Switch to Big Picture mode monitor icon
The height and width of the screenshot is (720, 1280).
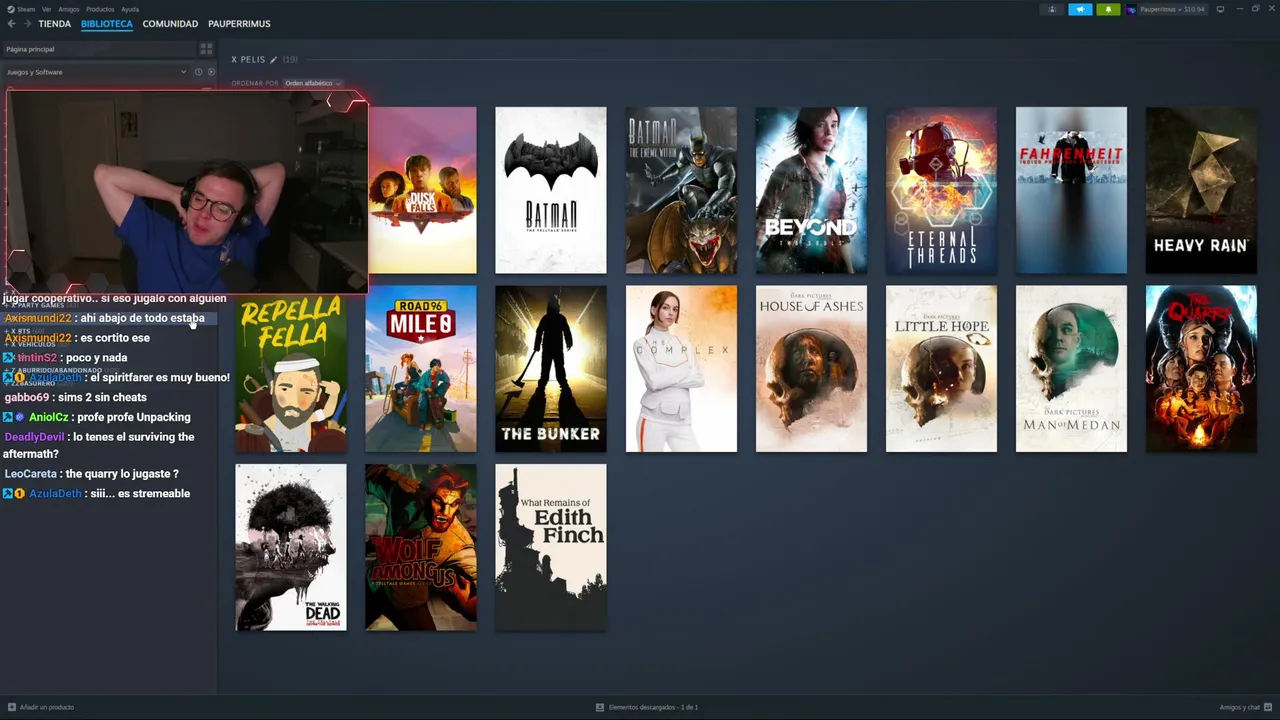(1220, 9)
